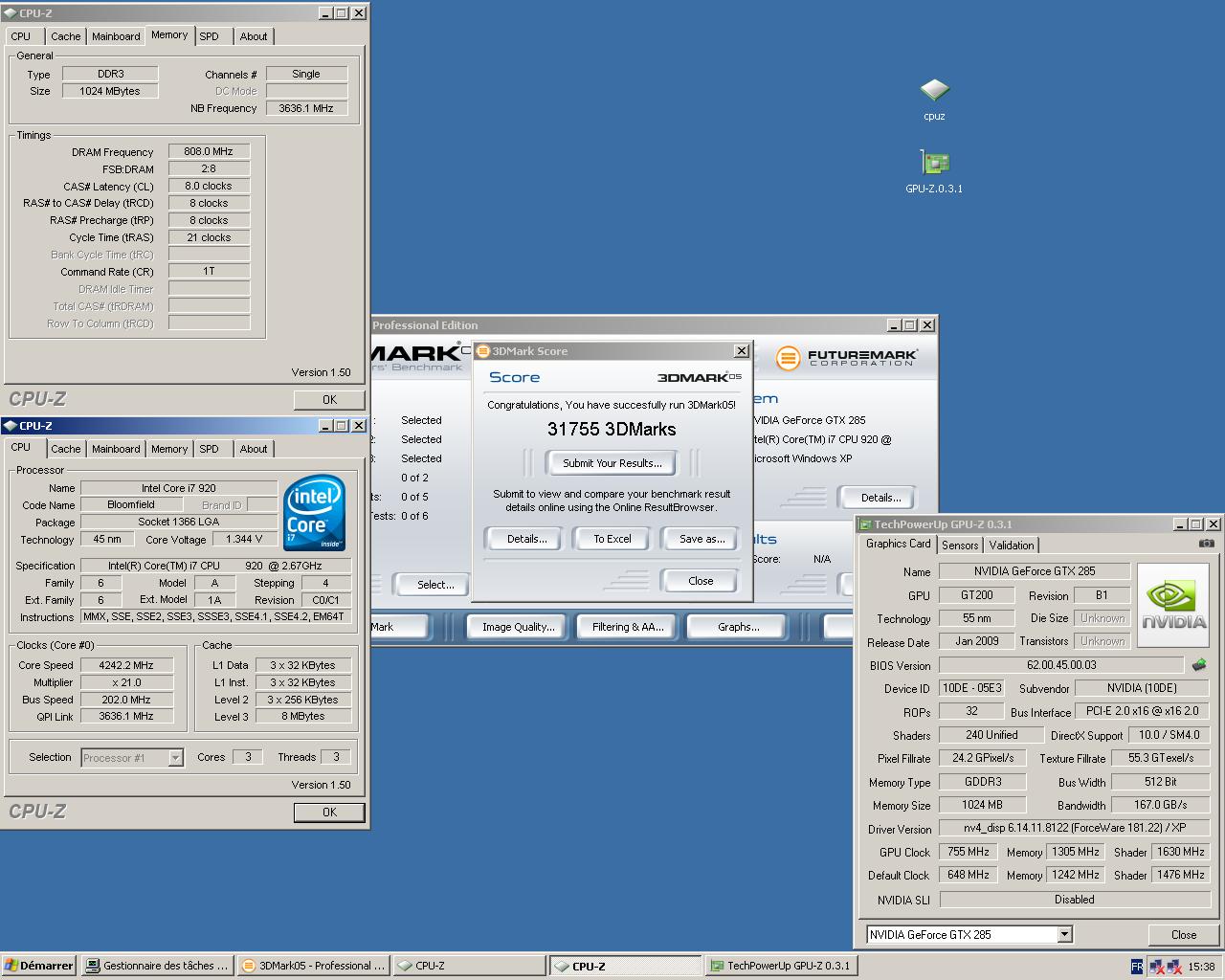Click the CPU Name field Intel Core i7 920
The height and width of the screenshot is (980, 1225).
point(179,488)
